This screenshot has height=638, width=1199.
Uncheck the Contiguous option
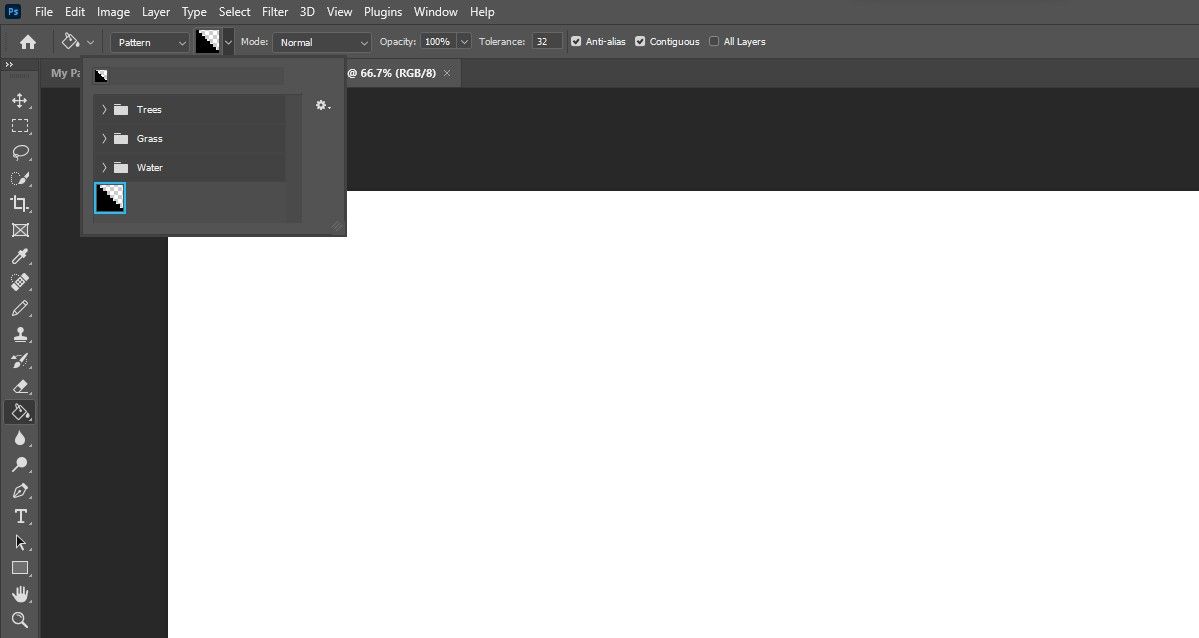pyautogui.click(x=640, y=41)
